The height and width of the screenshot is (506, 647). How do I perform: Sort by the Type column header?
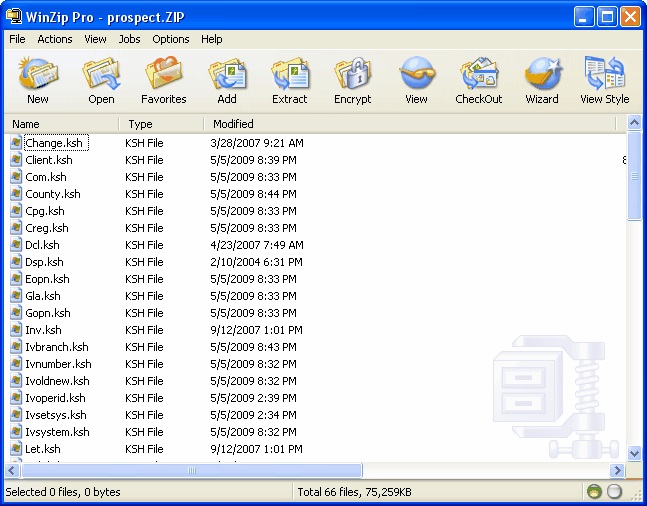tap(162, 124)
